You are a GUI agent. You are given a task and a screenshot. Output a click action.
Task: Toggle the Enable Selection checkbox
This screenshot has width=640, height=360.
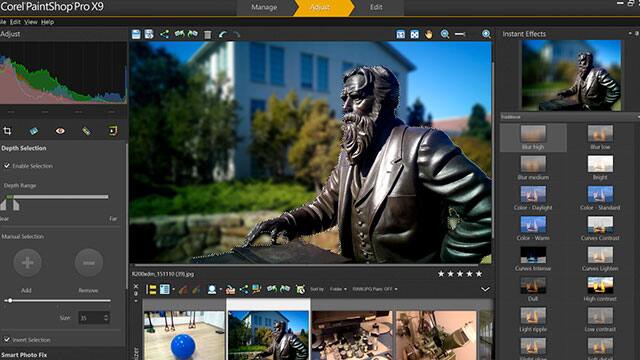point(7,166)
